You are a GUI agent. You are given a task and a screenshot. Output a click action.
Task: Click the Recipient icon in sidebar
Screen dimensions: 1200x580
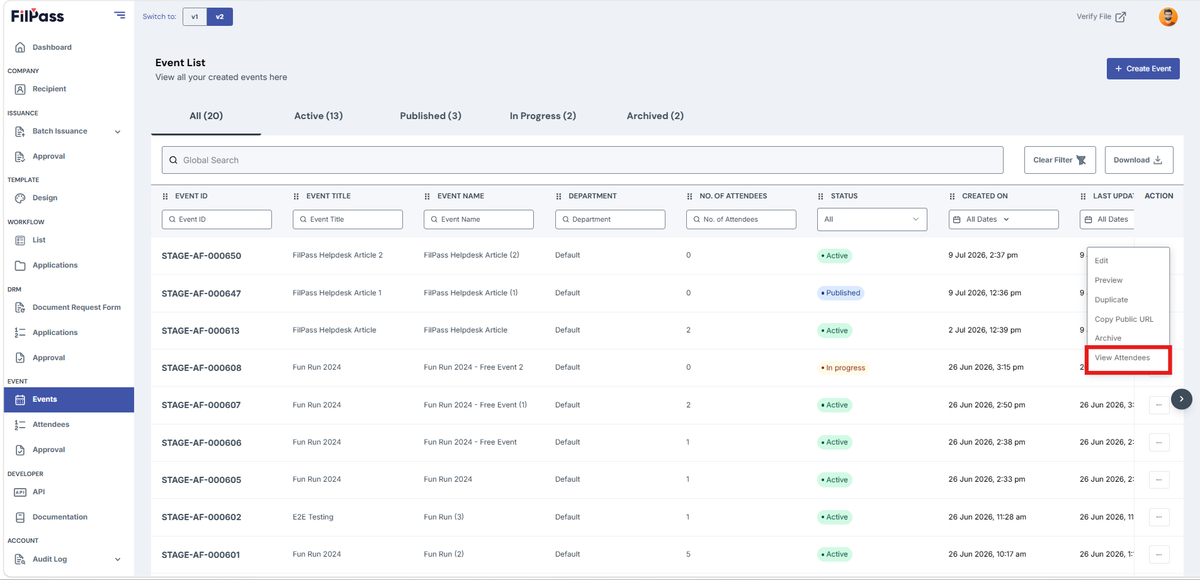click(x=20, y=89)
